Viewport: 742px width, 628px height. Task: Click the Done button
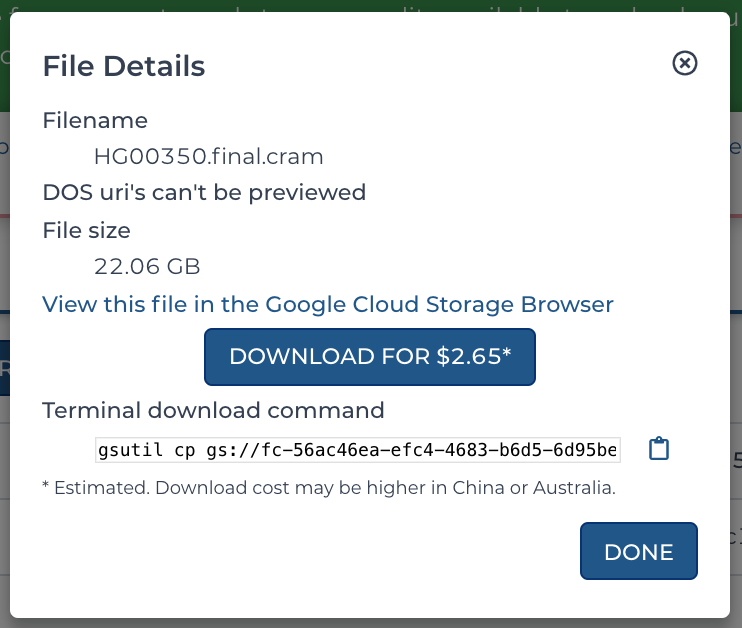click(x=639, y=551)
